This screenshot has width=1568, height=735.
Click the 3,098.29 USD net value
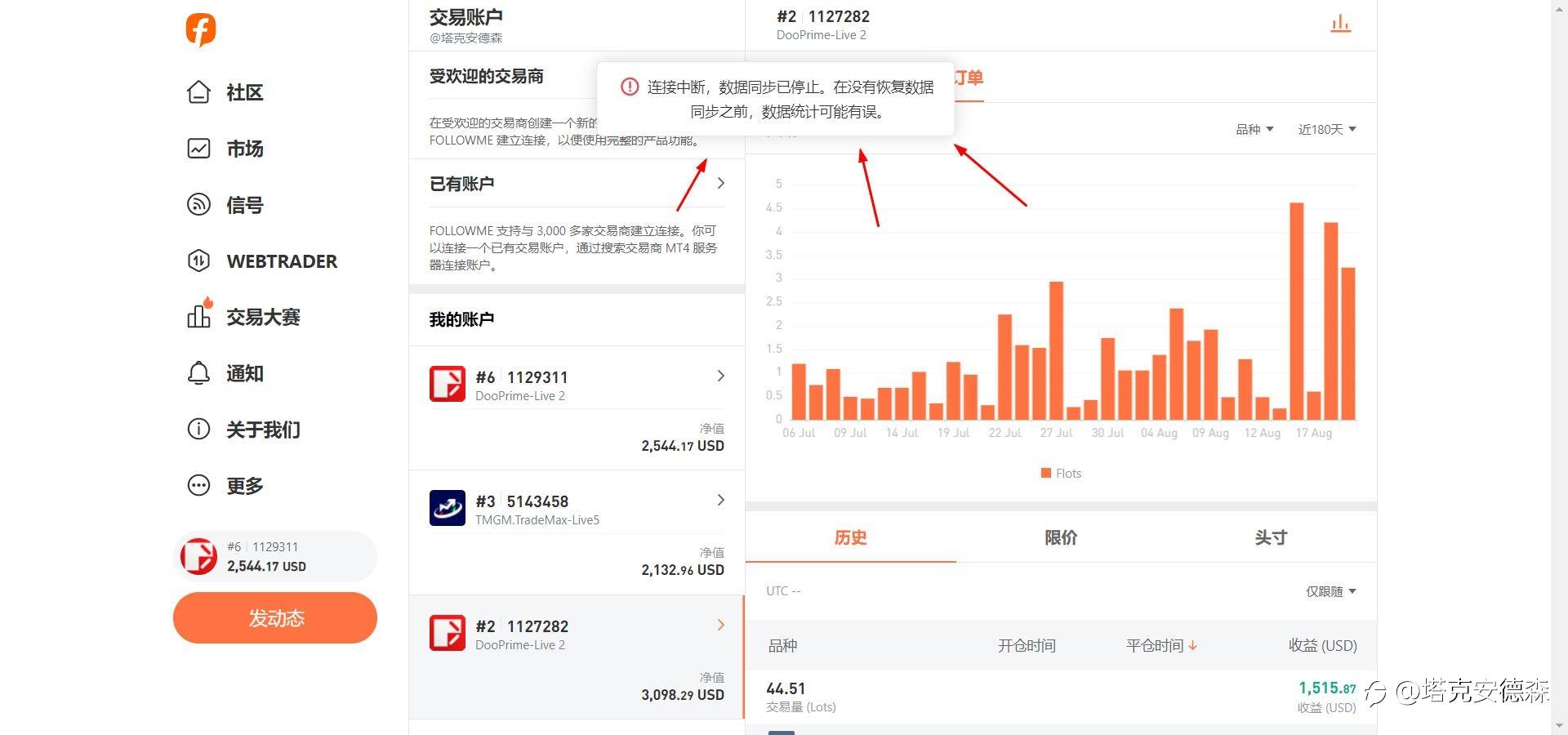coord(683,695)
